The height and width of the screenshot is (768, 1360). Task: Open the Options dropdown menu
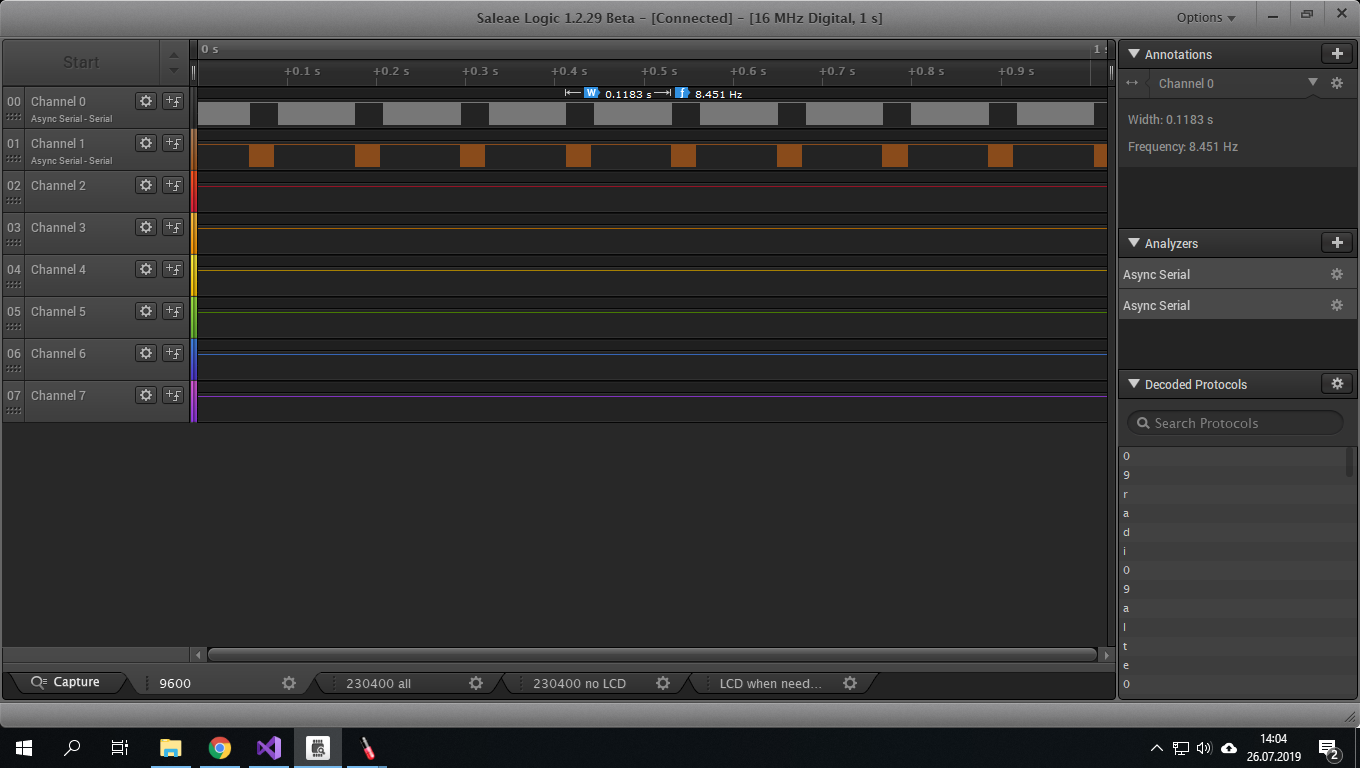(x=1206, y=17)
